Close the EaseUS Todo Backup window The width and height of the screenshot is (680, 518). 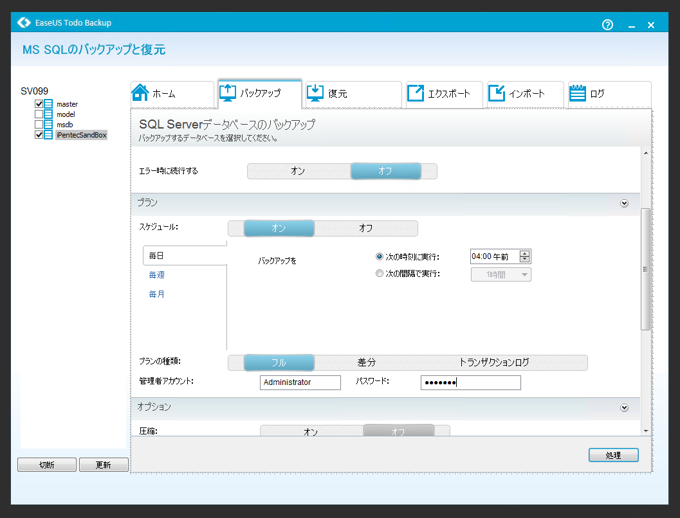[x=651, y=25]
